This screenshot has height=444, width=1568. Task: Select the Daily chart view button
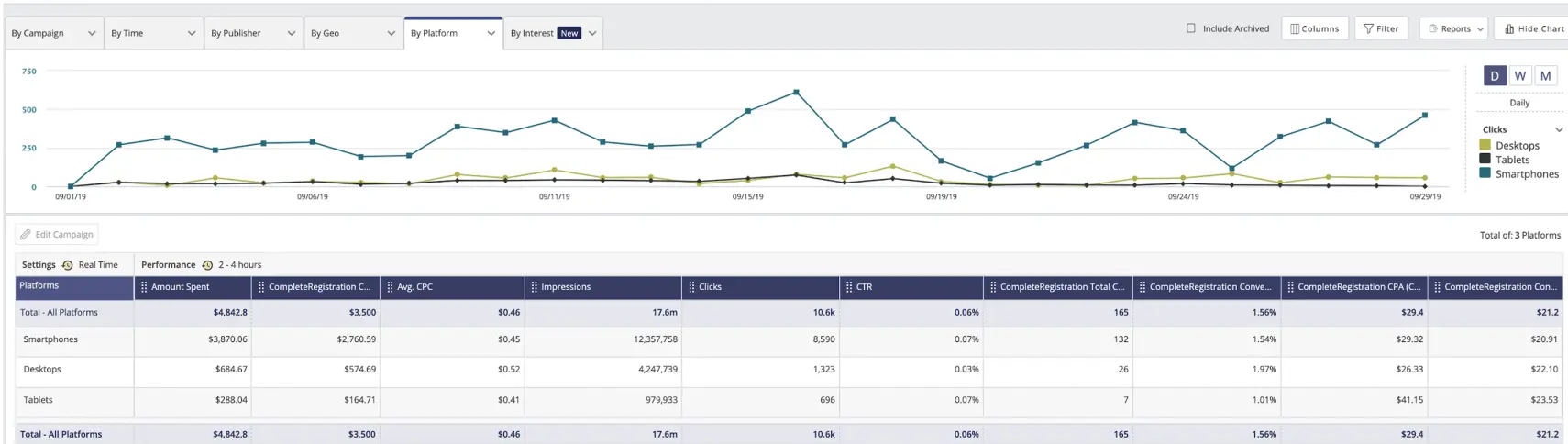[x=1495, y=76]
